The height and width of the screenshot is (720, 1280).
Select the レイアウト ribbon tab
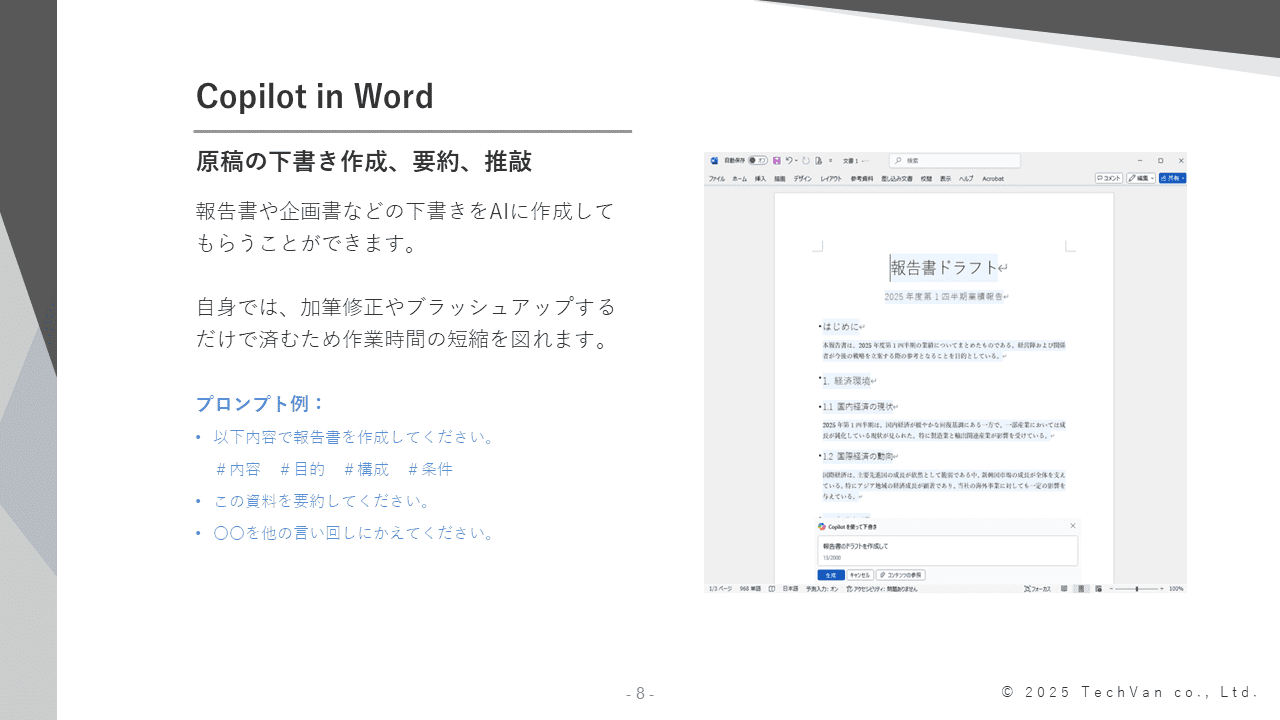point(831,179)
